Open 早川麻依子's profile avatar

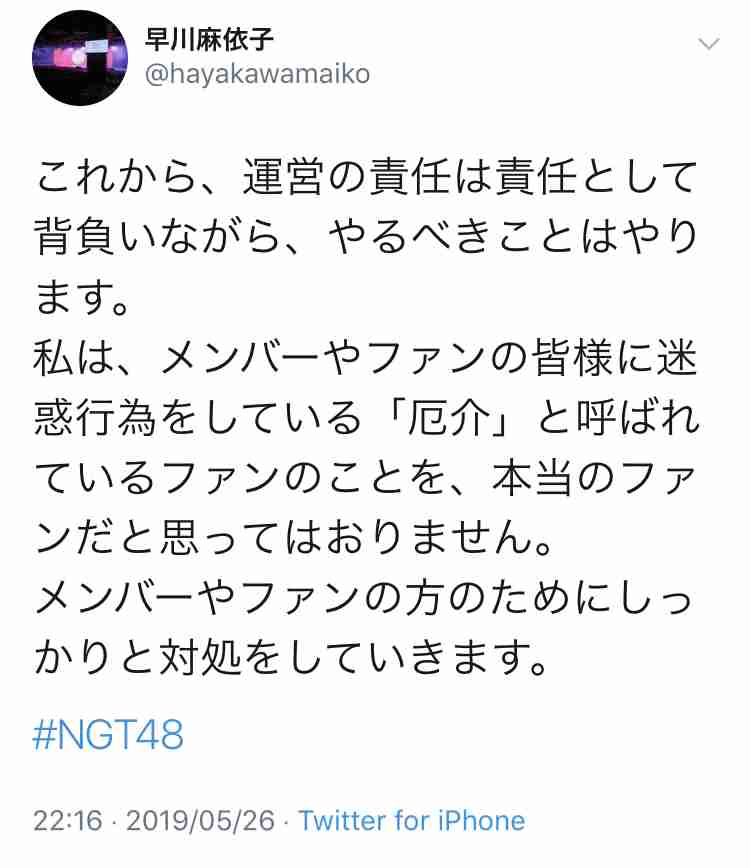point(80,58)
